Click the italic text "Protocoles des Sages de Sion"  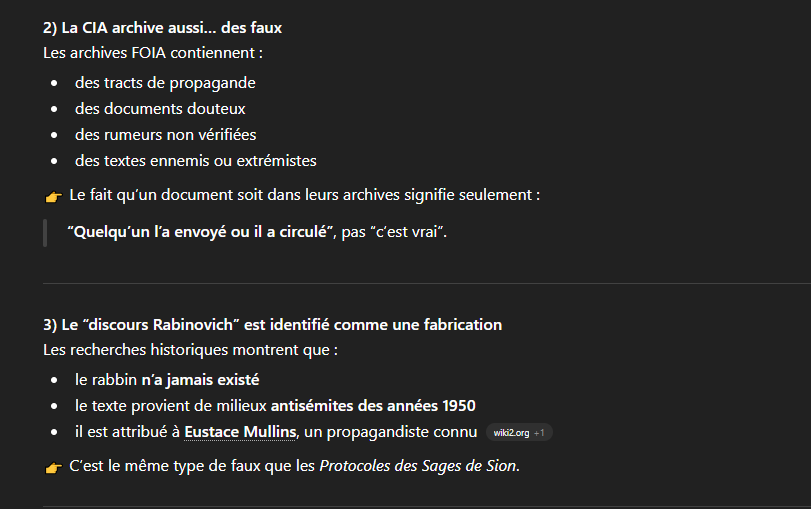pos(418,466)
